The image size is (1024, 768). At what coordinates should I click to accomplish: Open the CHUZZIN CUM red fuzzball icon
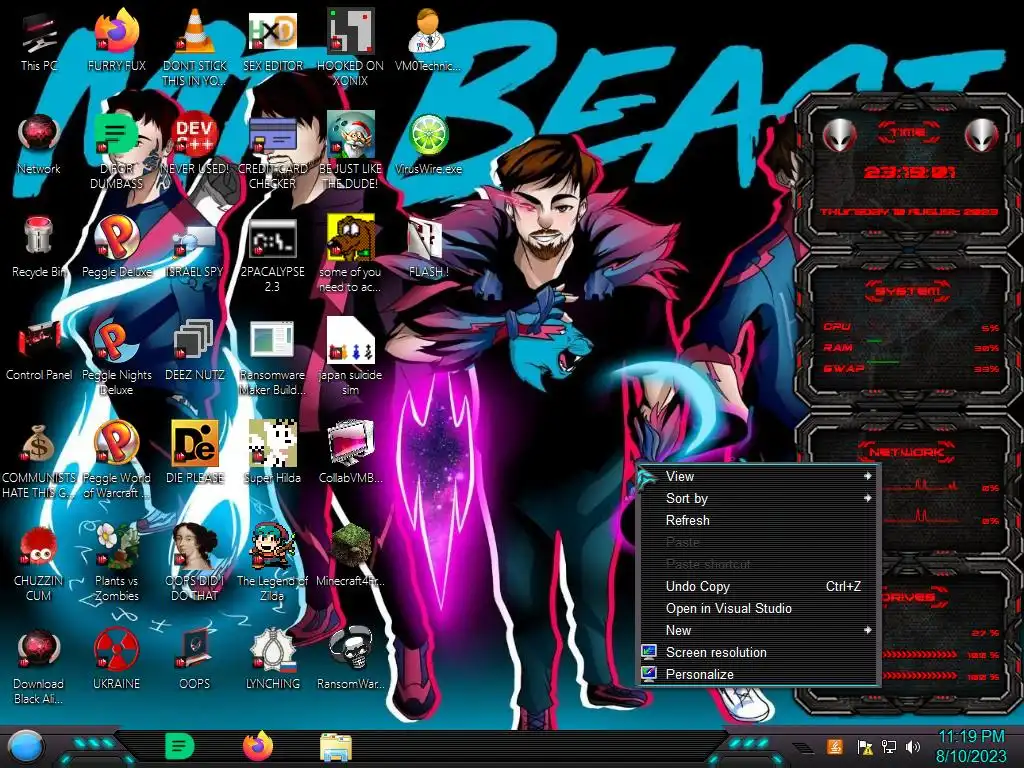(x=39, y=563)
